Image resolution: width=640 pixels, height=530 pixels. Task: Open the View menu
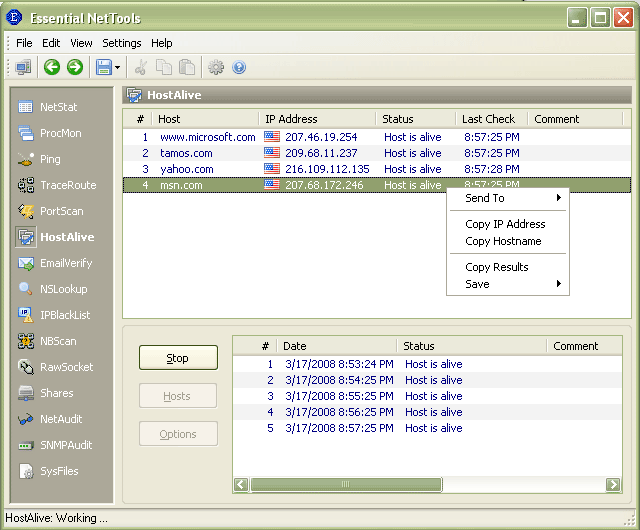[81, 43]
